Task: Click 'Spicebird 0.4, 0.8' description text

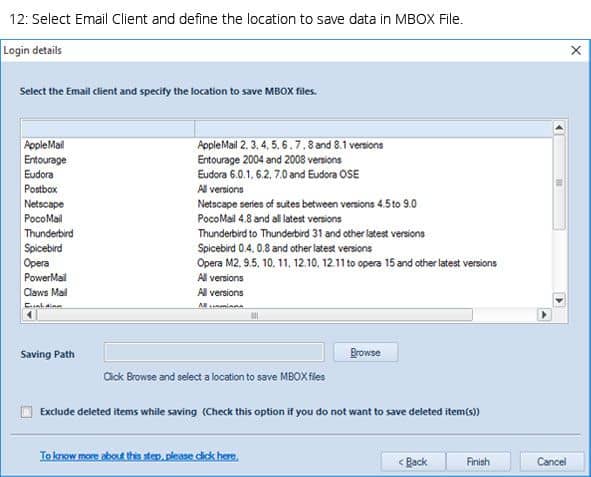Action: (285, 248)
